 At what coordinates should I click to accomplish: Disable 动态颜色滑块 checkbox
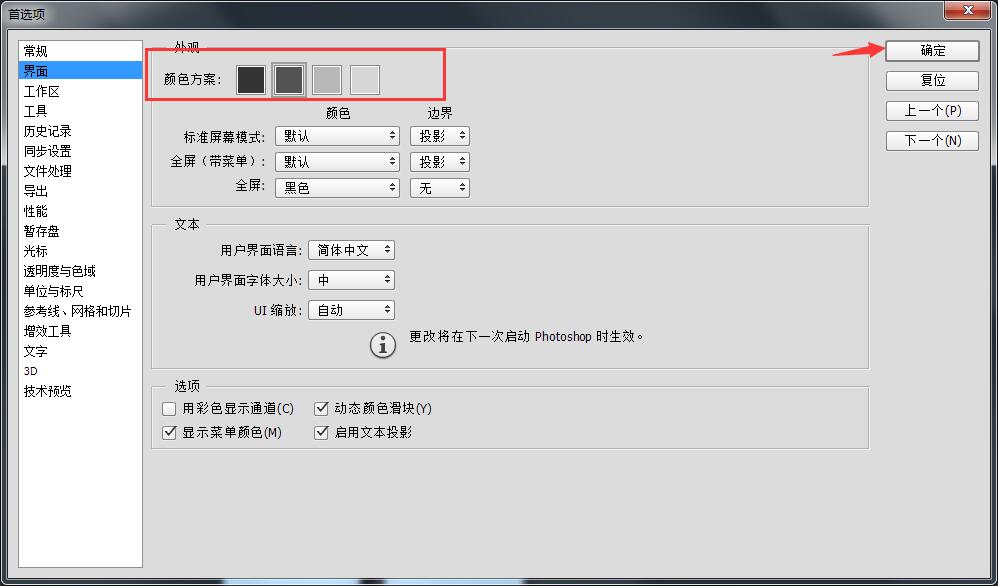(321, 408)
